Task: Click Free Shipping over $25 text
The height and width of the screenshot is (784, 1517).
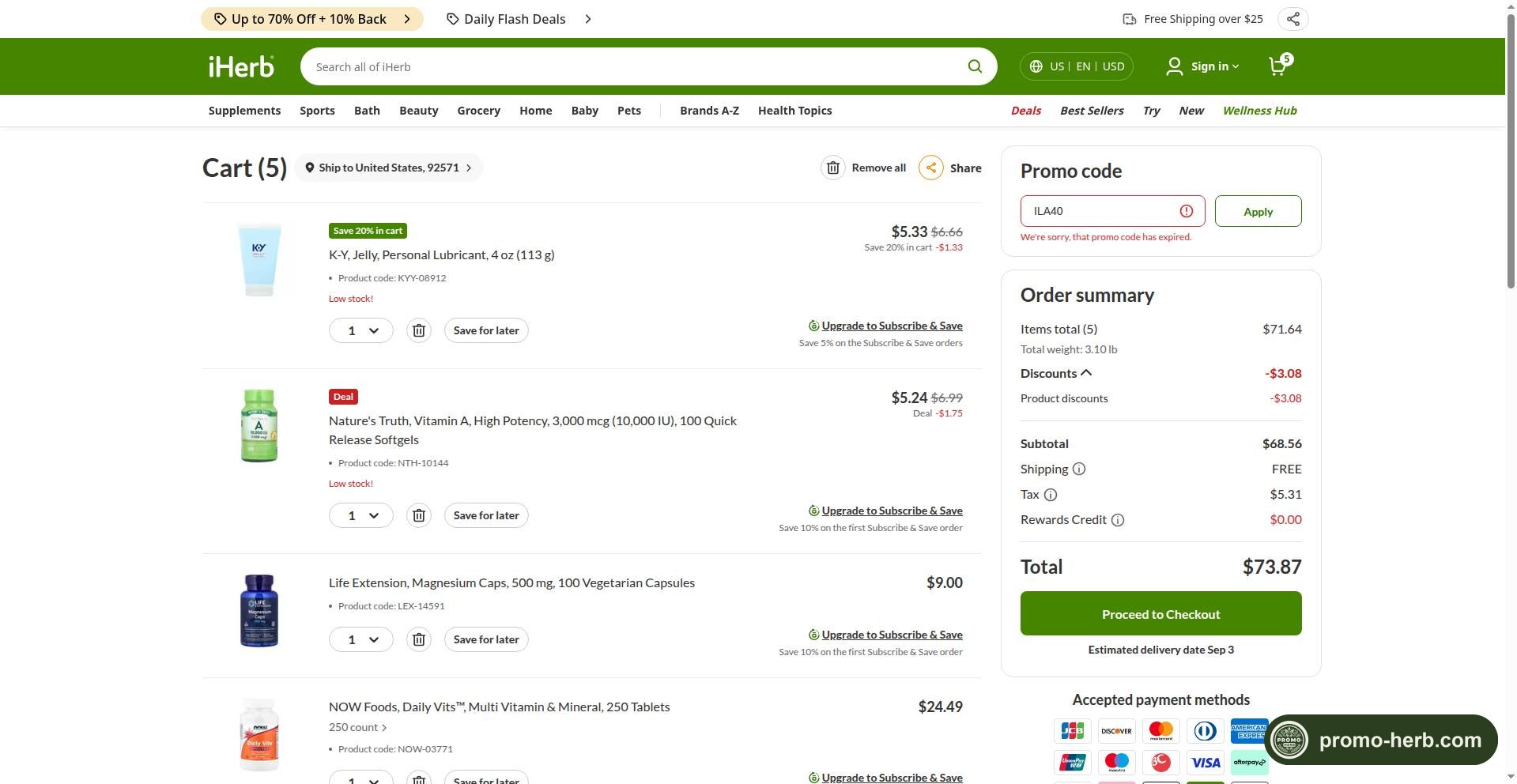Action: coord(1203,19)
